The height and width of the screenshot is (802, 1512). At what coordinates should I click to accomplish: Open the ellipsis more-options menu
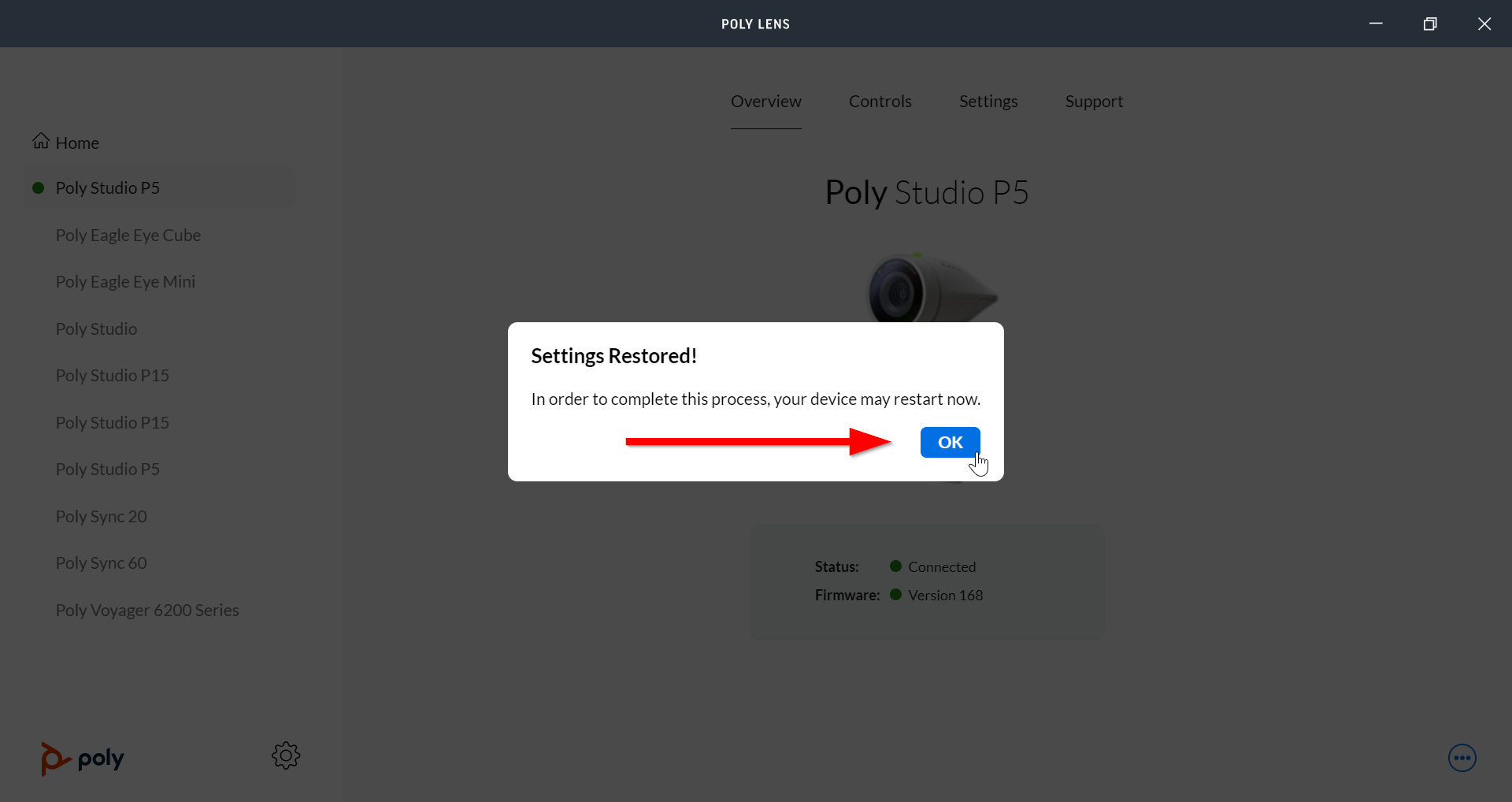pos(1462,758)
